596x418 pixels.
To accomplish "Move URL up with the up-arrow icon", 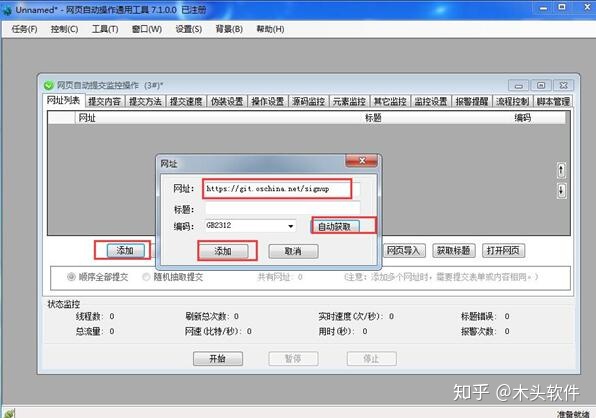I will click(561, 170).
